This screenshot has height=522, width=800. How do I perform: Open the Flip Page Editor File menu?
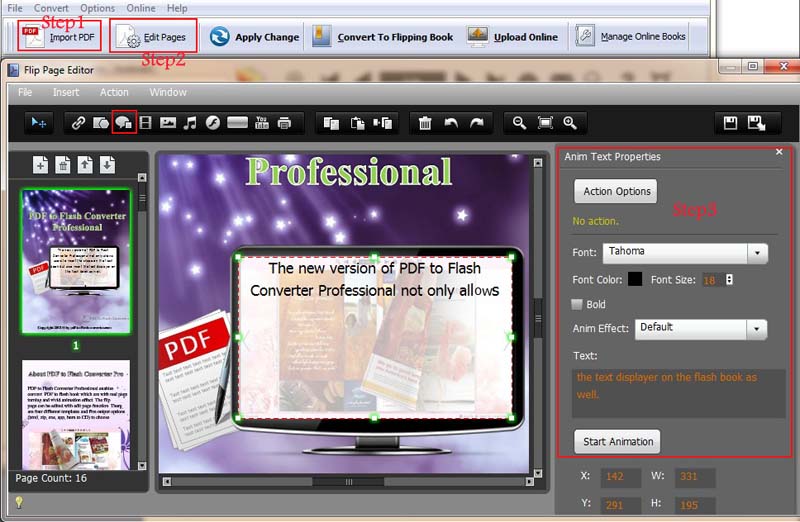point(25,92)
